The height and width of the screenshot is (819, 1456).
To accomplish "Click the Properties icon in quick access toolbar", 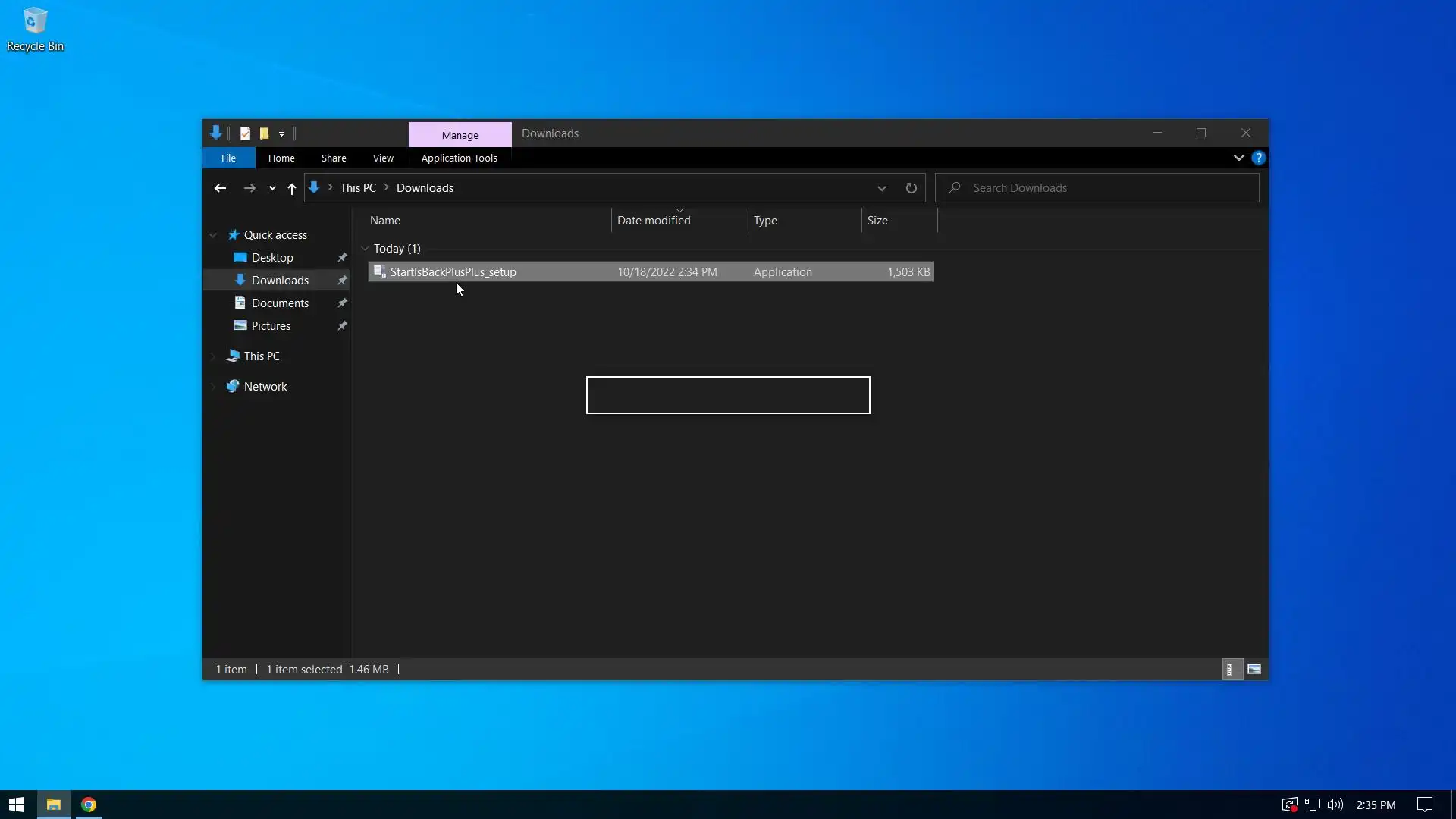I will (x=245, y=133).
